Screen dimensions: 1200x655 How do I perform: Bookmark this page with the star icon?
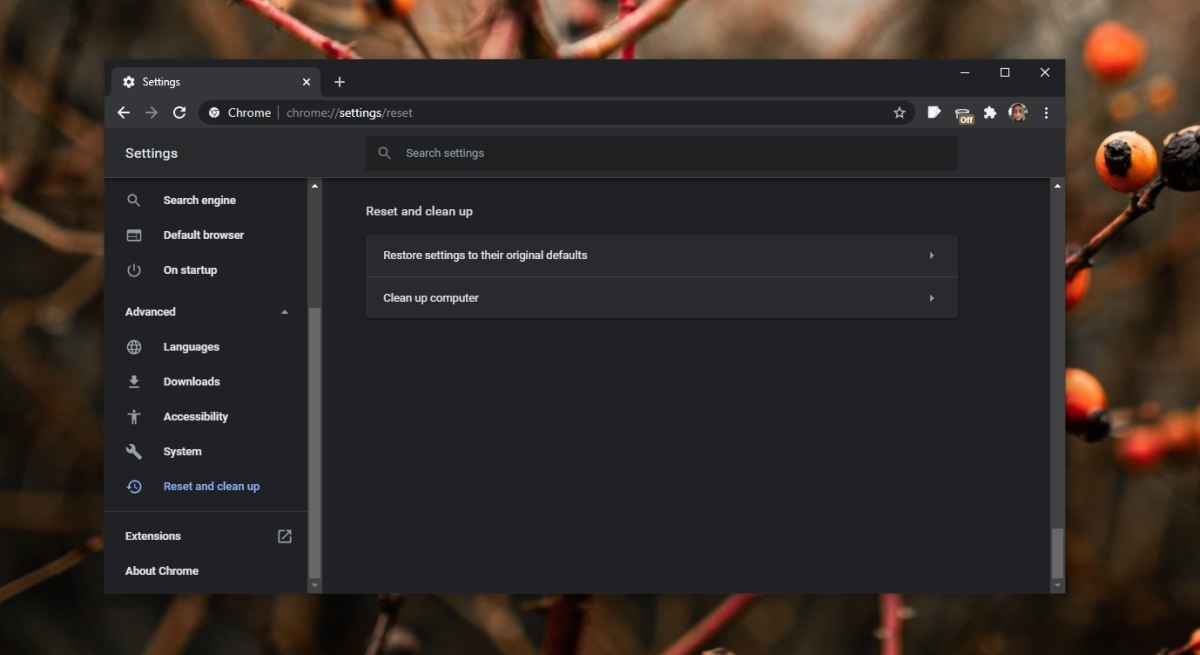tap(899, 113)
